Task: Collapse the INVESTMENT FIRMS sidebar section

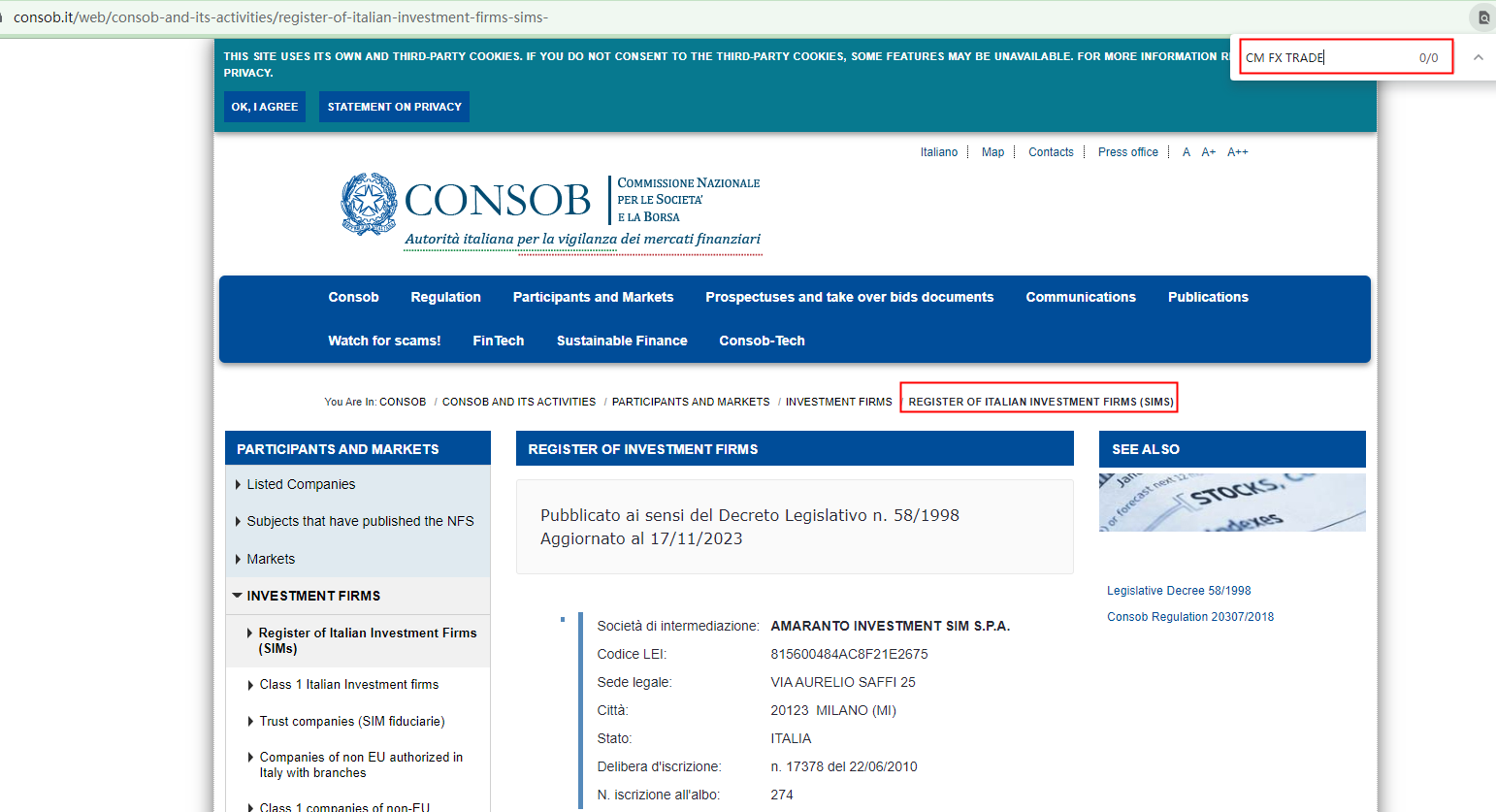Action: [x=313, y=596]
